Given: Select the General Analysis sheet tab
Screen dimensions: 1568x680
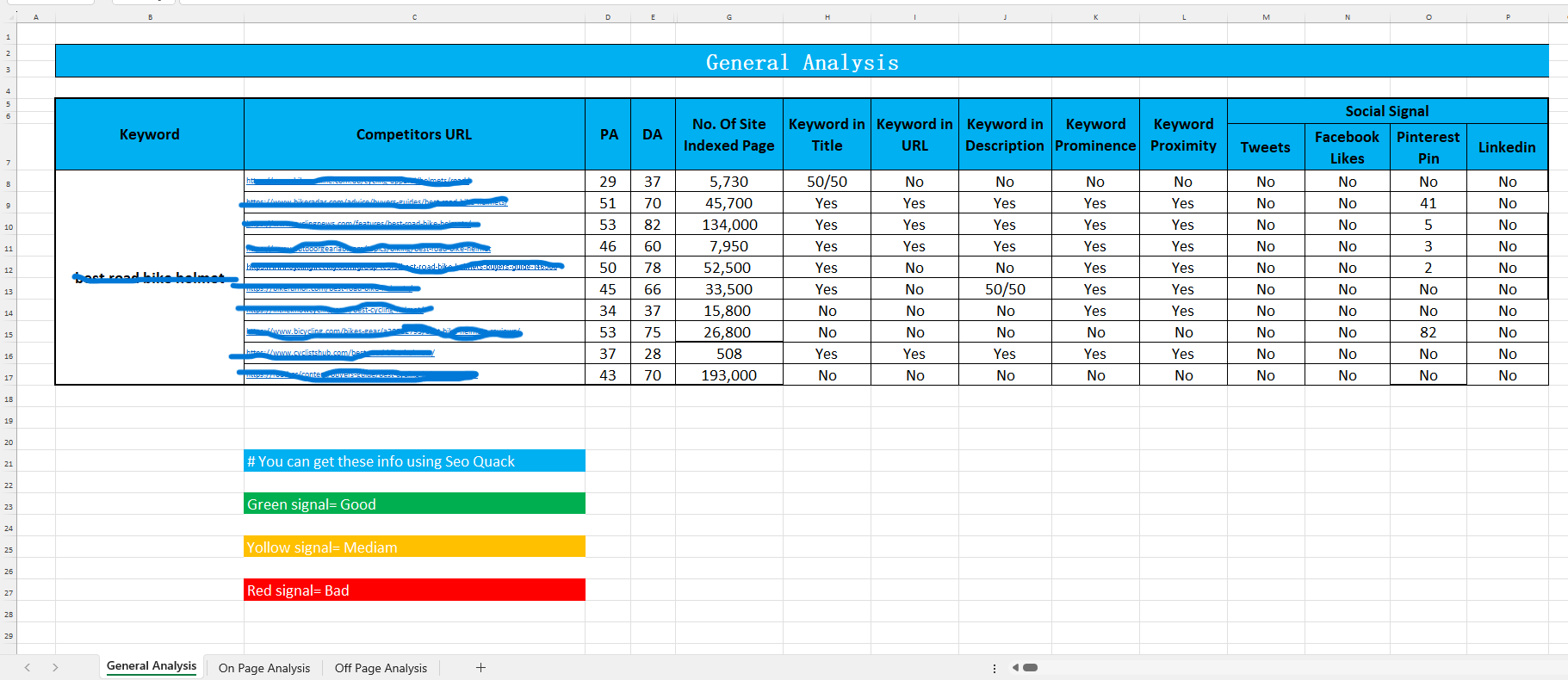Looking at the screenshot, I should coord(152,666).
